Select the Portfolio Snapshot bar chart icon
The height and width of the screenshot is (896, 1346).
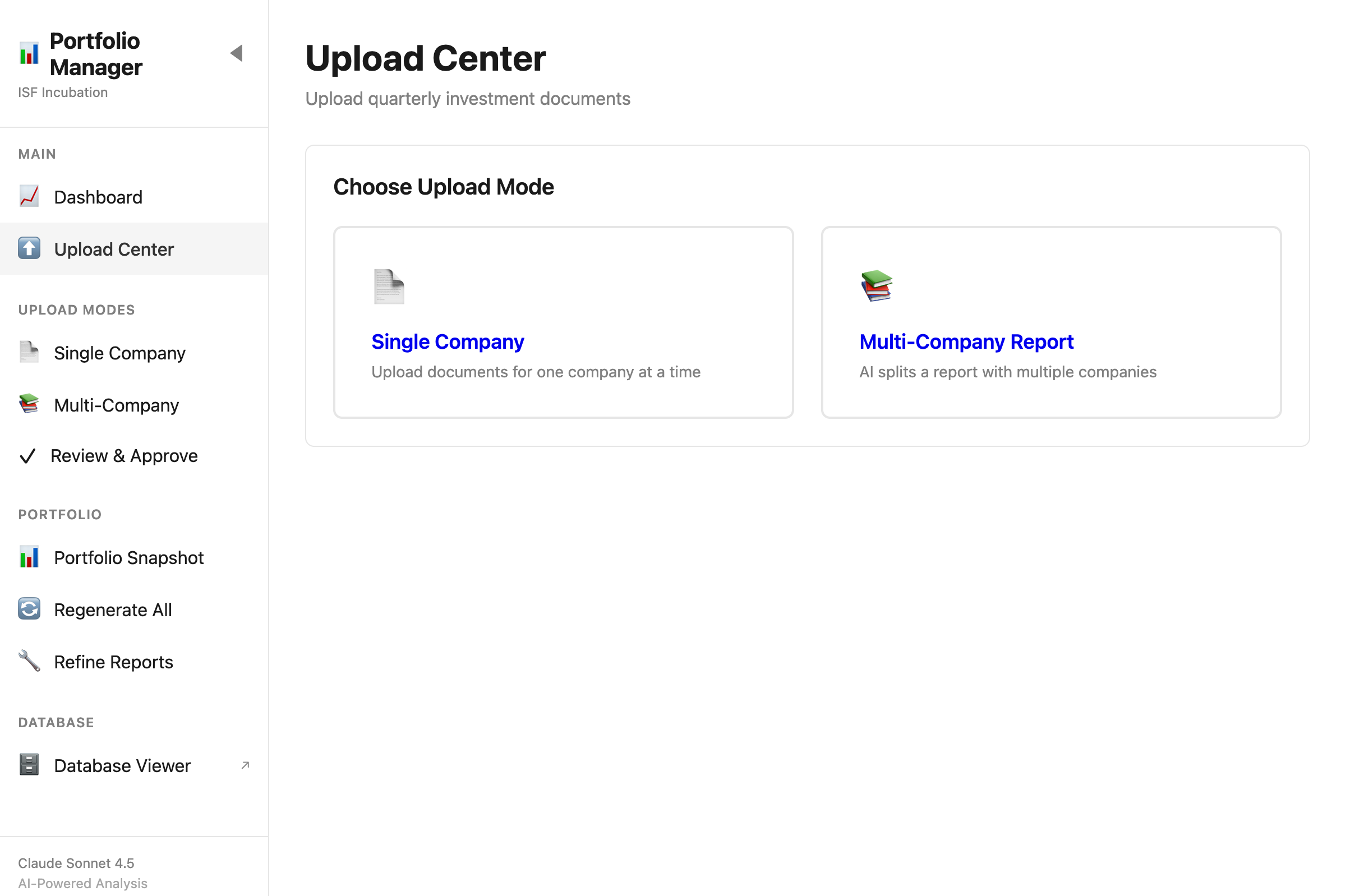[29, 557]
